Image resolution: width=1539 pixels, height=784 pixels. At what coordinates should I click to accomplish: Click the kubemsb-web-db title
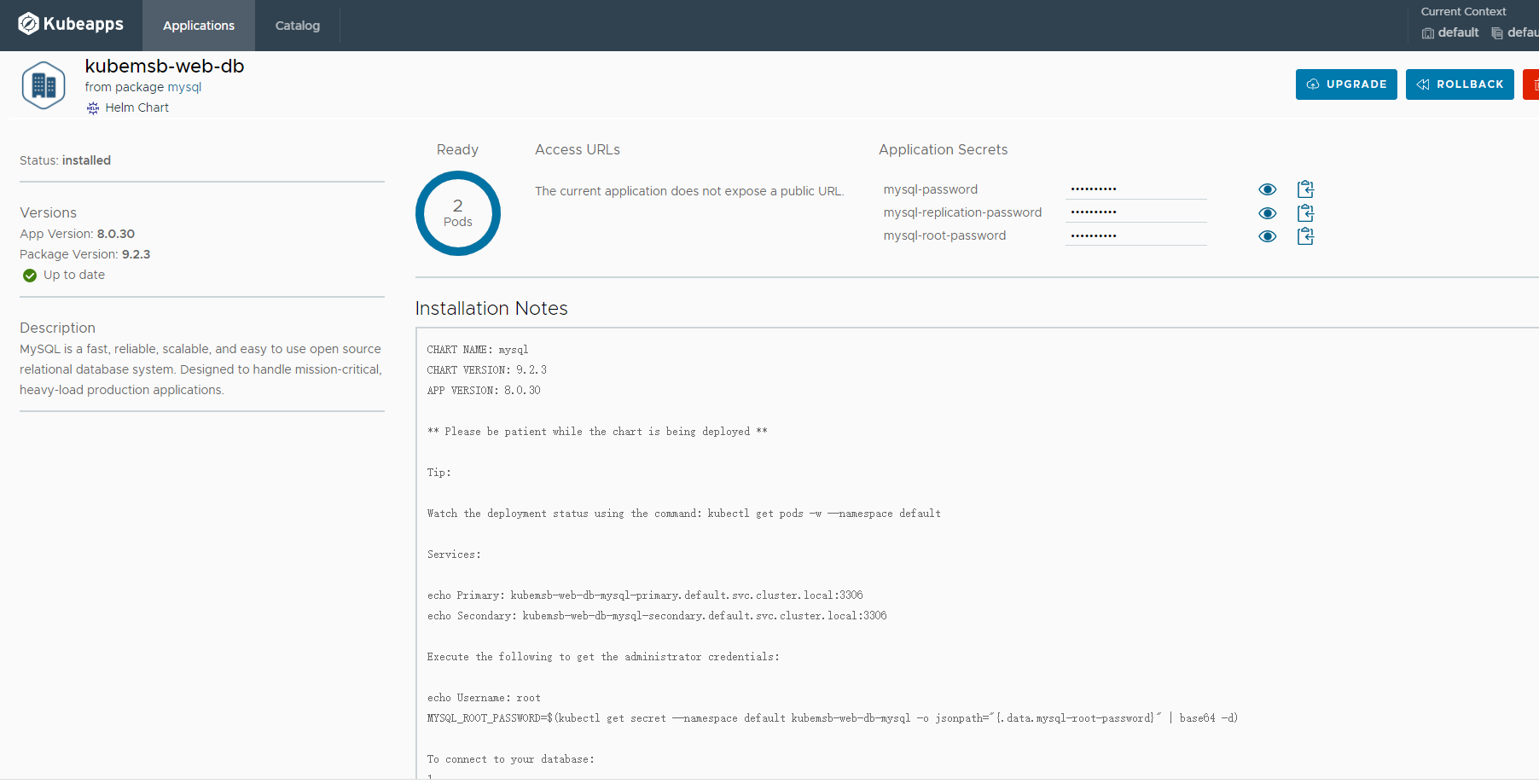[x=165, y=66]
